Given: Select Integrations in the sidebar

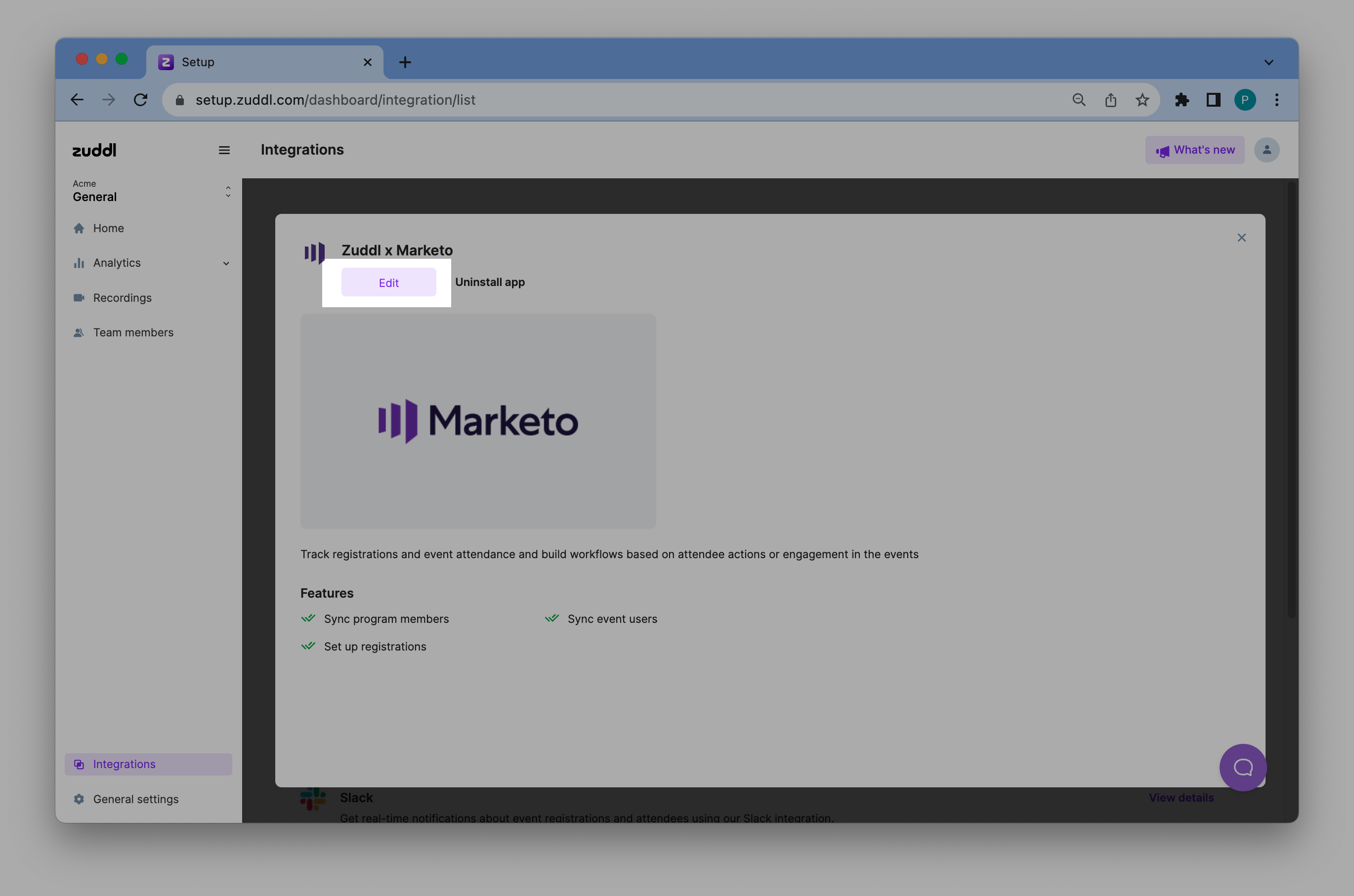Looking at the screenshot, I should coord(148,764).
